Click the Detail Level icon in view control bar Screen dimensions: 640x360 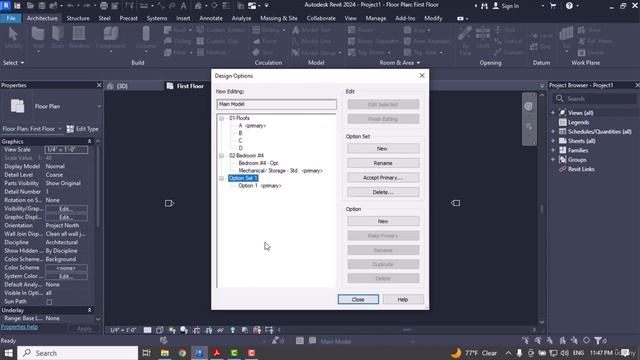click(x=147, y=330)
